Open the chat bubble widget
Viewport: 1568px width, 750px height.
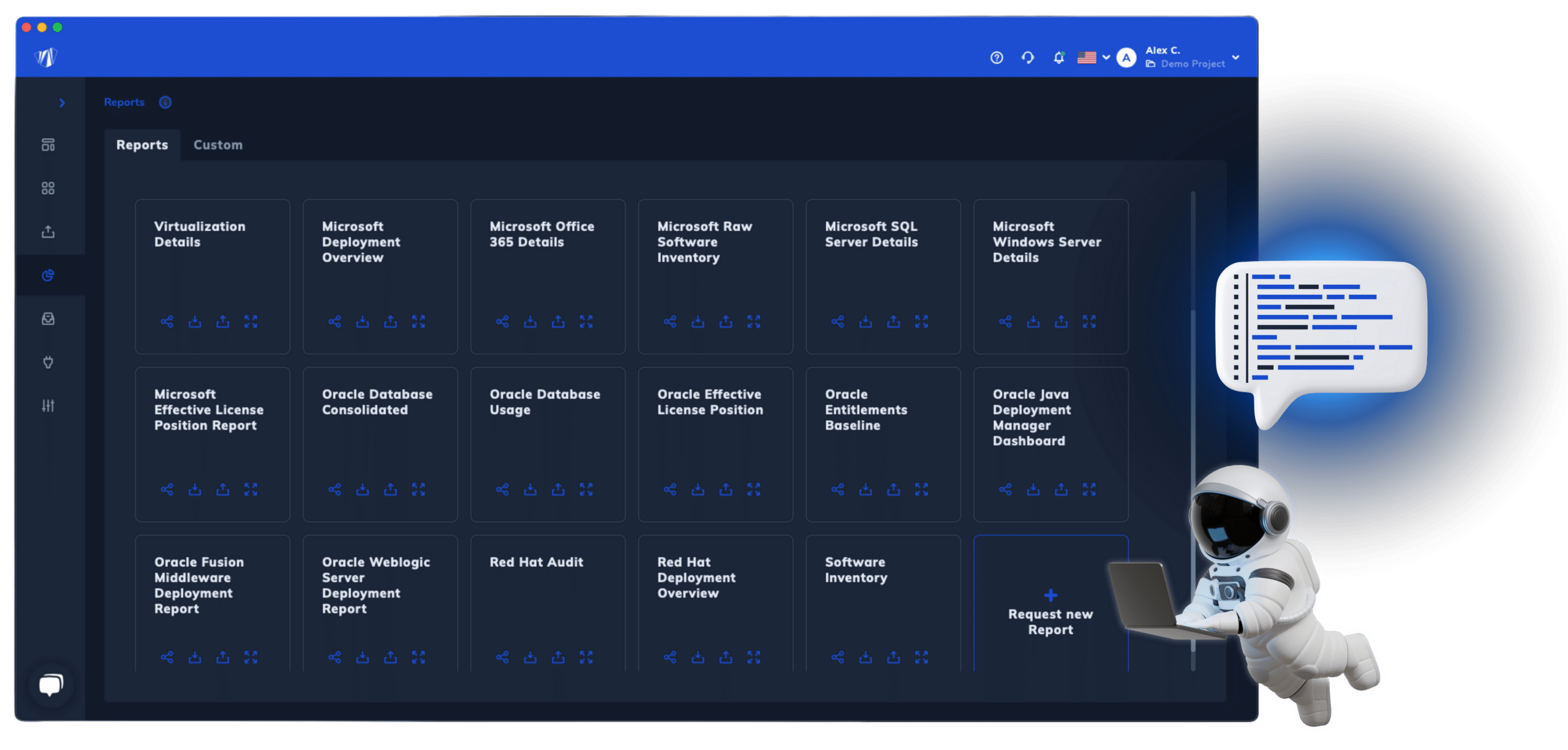[x=51, y=684]
